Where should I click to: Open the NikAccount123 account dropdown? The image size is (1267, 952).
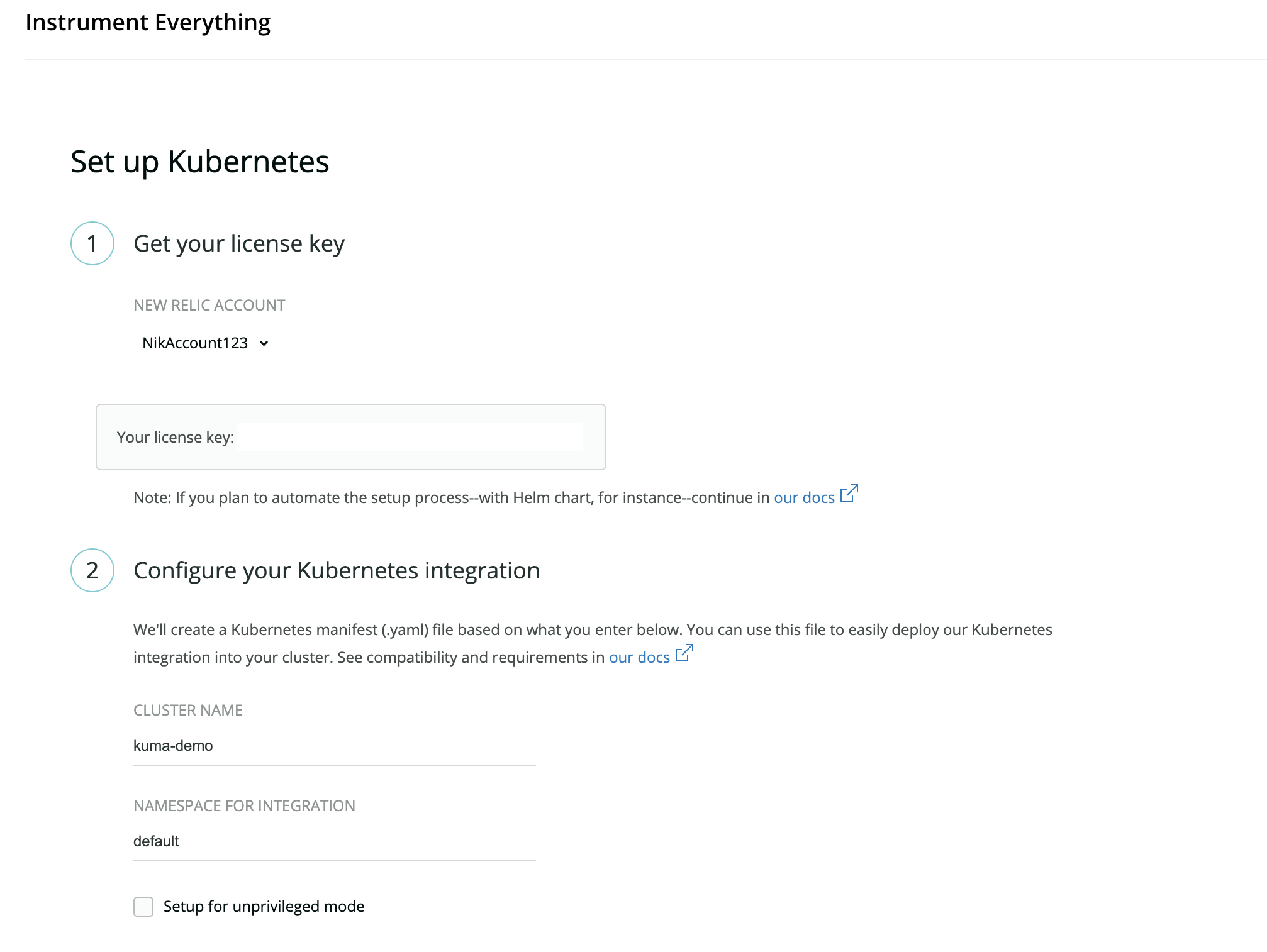[x=205, y=343]
